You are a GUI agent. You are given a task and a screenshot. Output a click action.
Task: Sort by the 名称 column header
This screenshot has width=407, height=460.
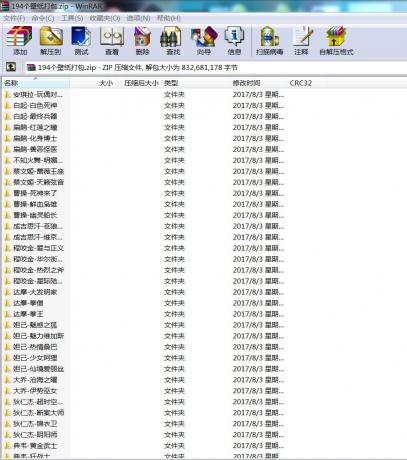coord(36,83)
